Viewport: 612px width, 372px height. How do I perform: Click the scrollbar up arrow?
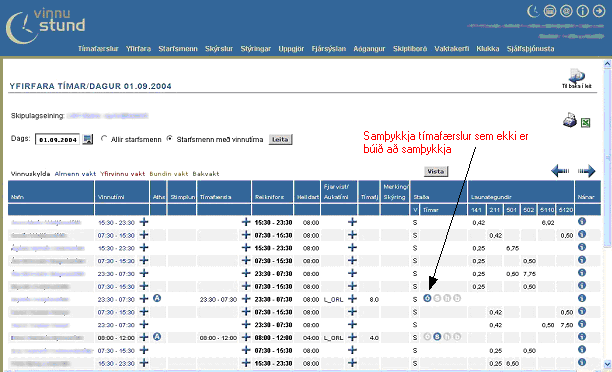point(607,64)
